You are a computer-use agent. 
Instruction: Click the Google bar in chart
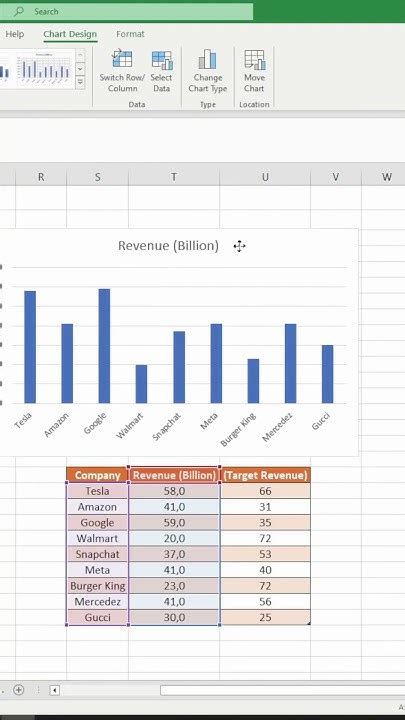pos(104,346)
